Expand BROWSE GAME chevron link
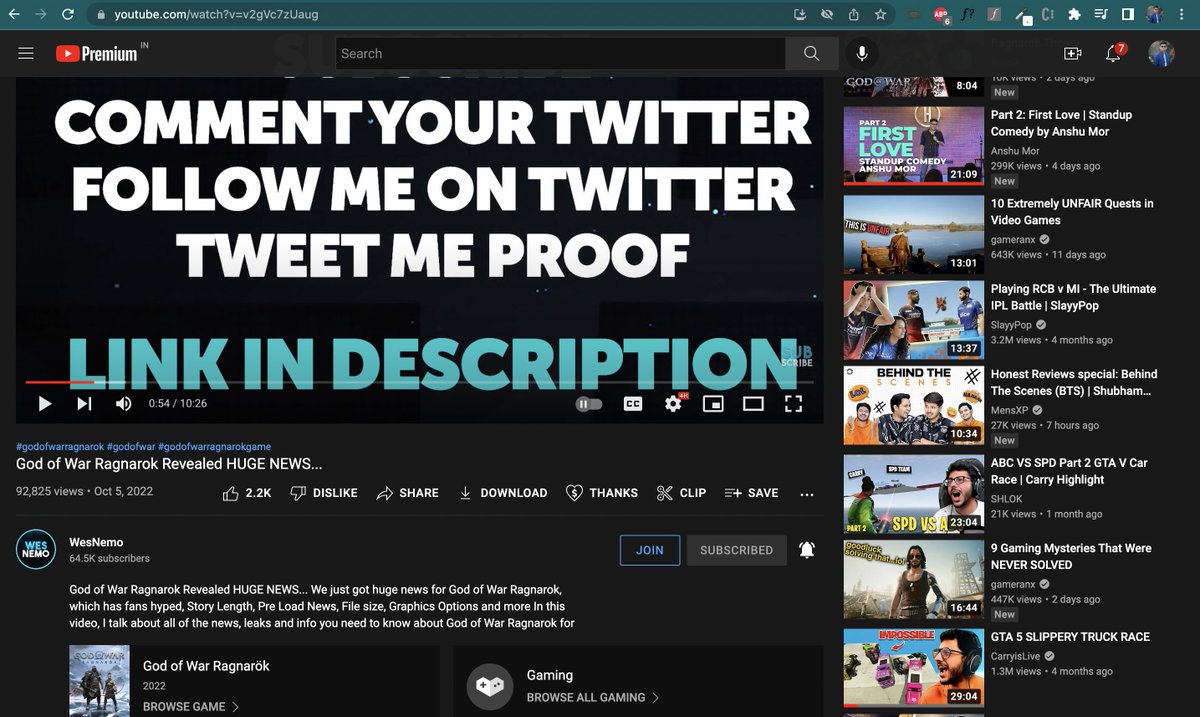This screenshot has height=717, width=1200. 191,706
